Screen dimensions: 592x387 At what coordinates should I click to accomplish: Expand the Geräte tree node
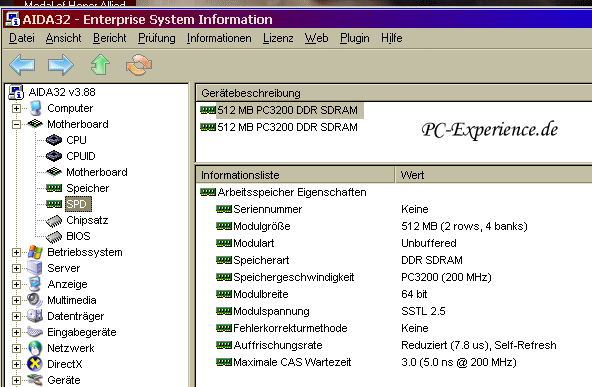coord(16,380)
